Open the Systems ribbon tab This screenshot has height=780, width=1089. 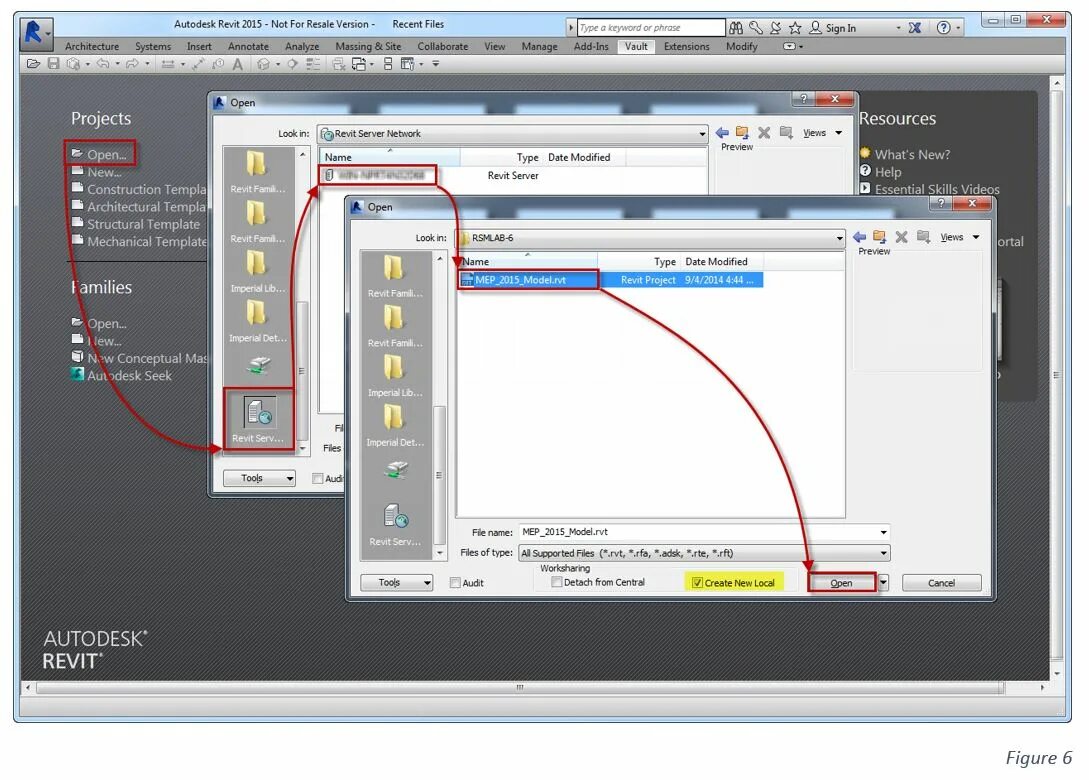coord(153,47)
